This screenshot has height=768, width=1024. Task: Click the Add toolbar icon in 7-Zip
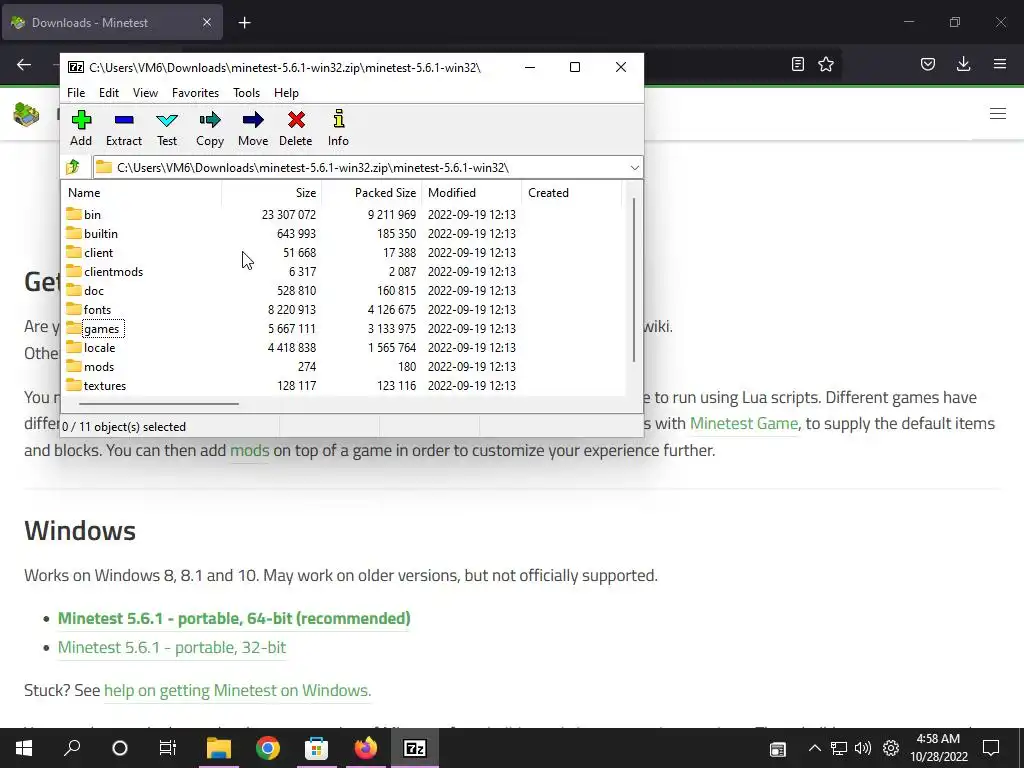coord(81,120)
